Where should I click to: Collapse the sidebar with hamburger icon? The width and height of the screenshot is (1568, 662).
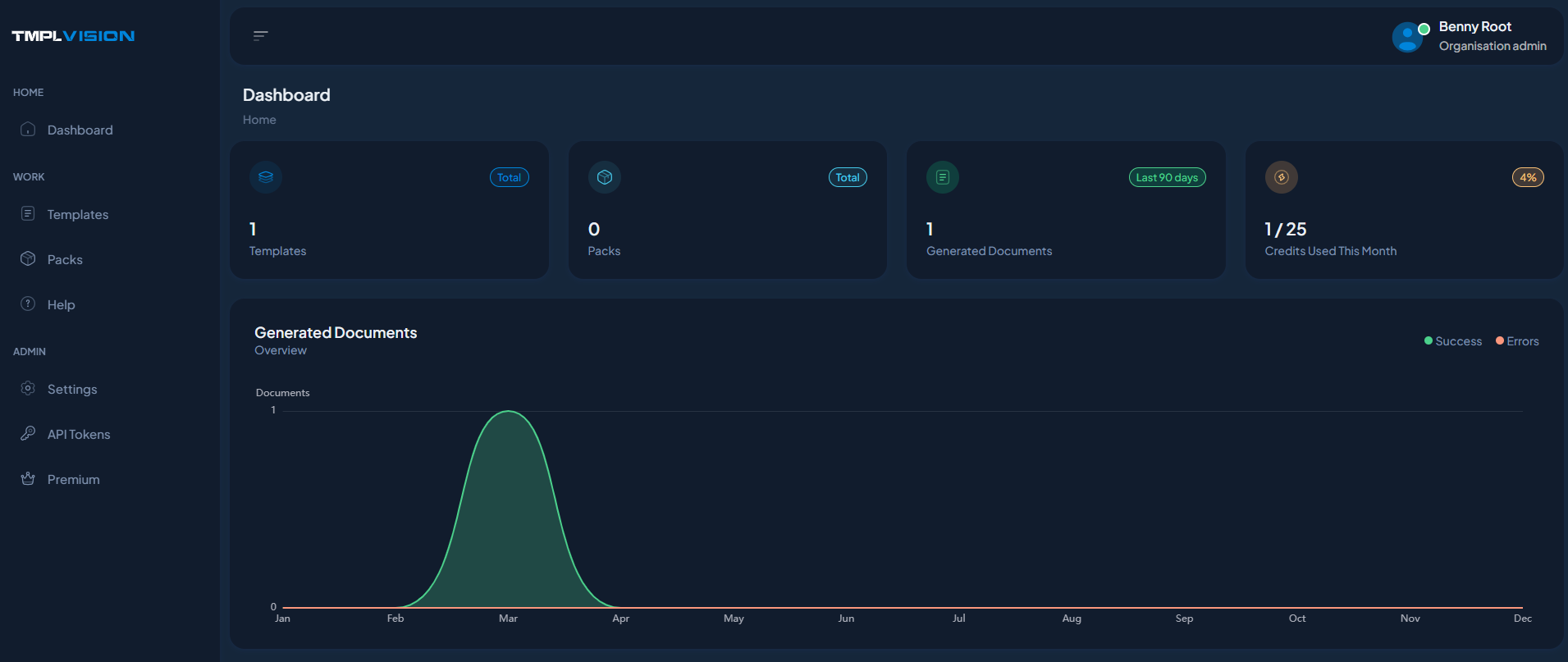pos(261,36)
